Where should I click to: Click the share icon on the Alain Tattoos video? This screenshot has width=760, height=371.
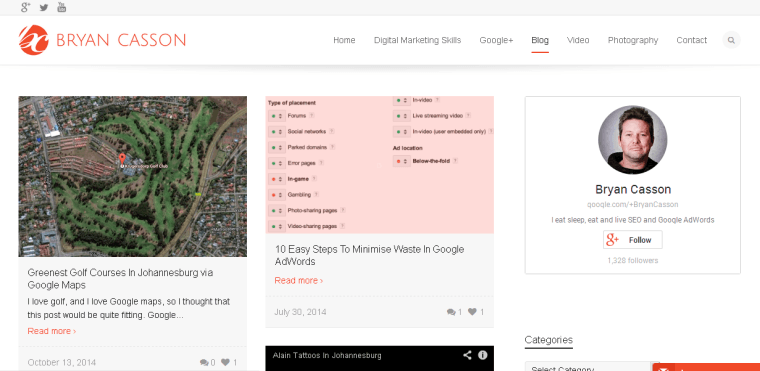click(467, 355)
